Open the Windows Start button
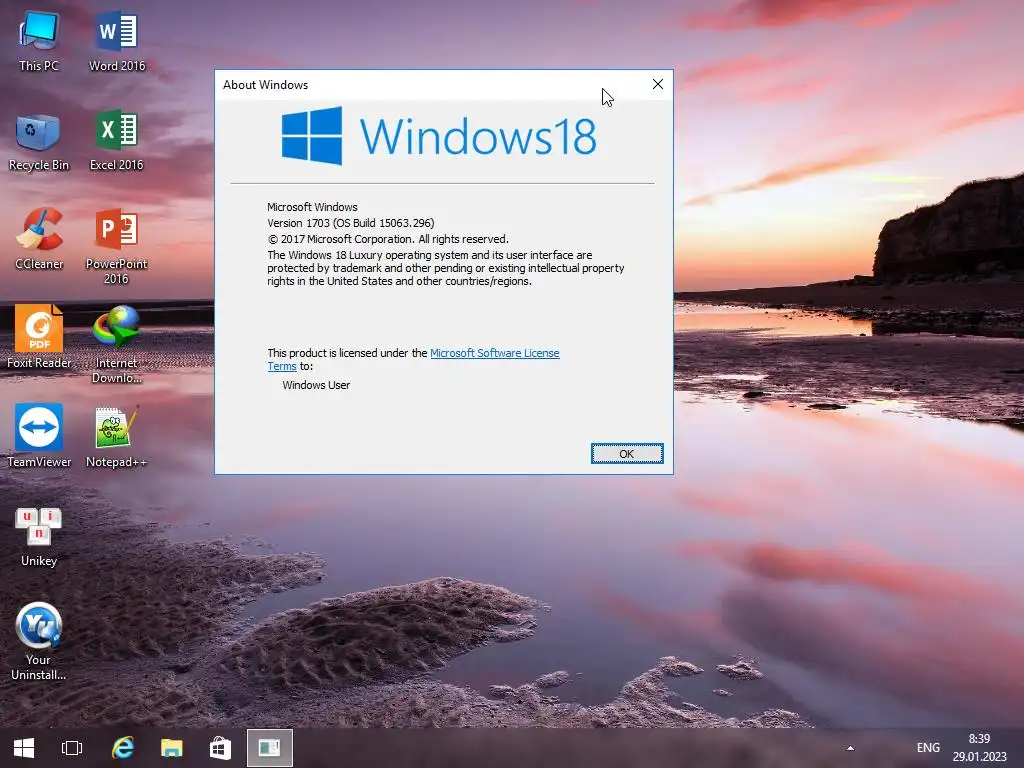Screen dimensions: 1024x768 pos(24,748)
